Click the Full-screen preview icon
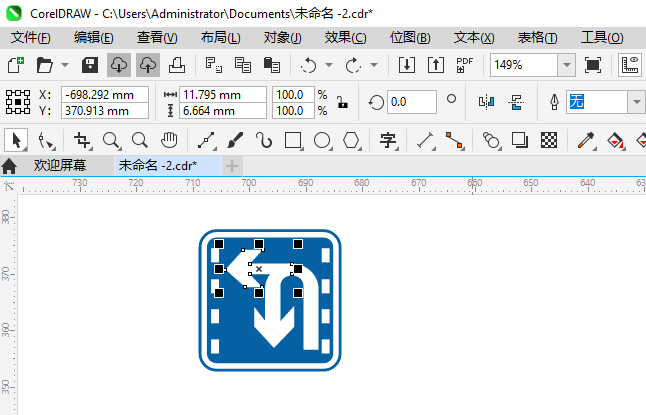This screenshot has width=646, height=415. (x=592, y=65)
